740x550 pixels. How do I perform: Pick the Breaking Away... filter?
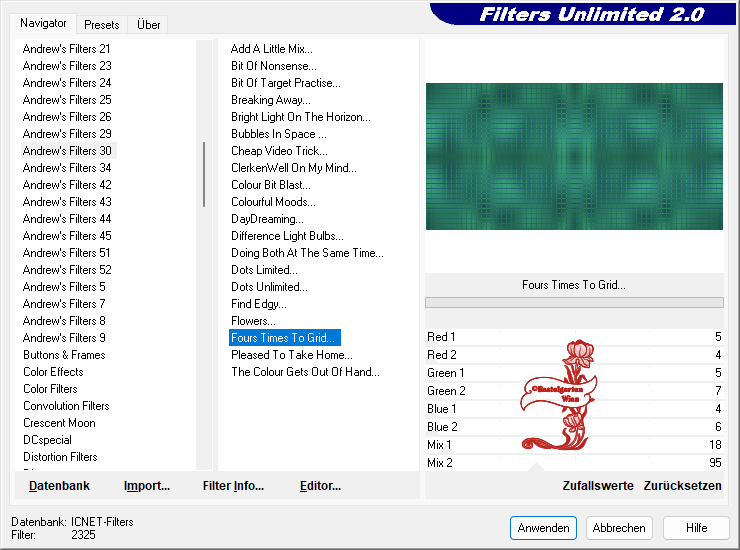pos(270,100)
